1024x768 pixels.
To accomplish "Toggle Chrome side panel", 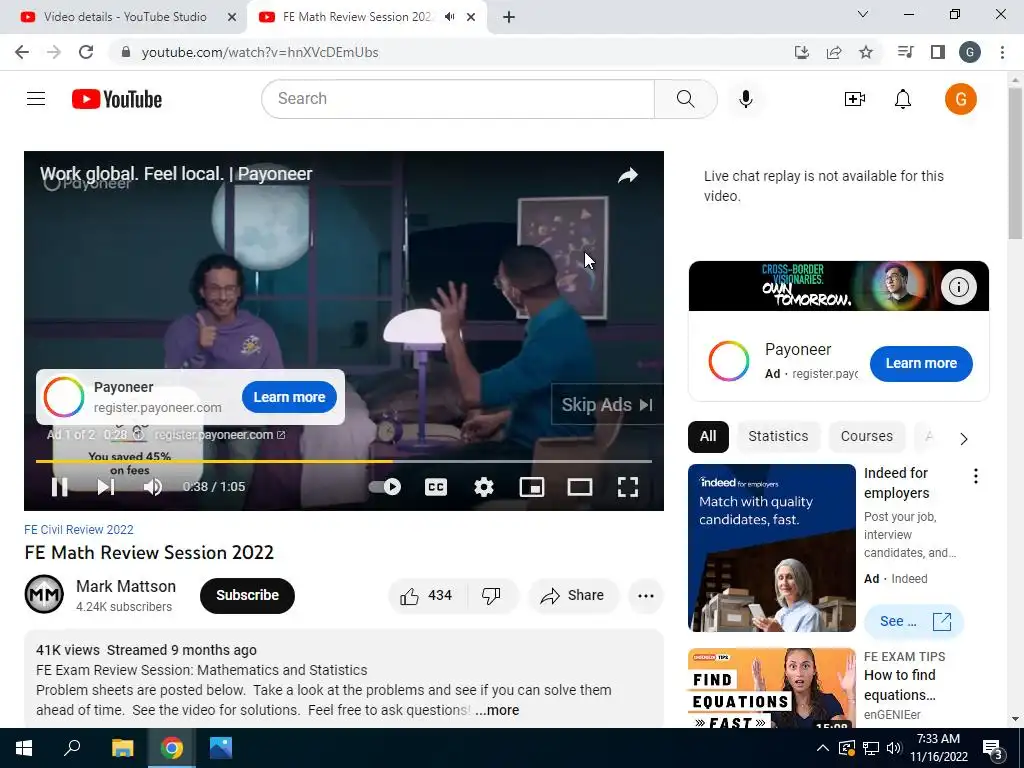I will point(938,52).
